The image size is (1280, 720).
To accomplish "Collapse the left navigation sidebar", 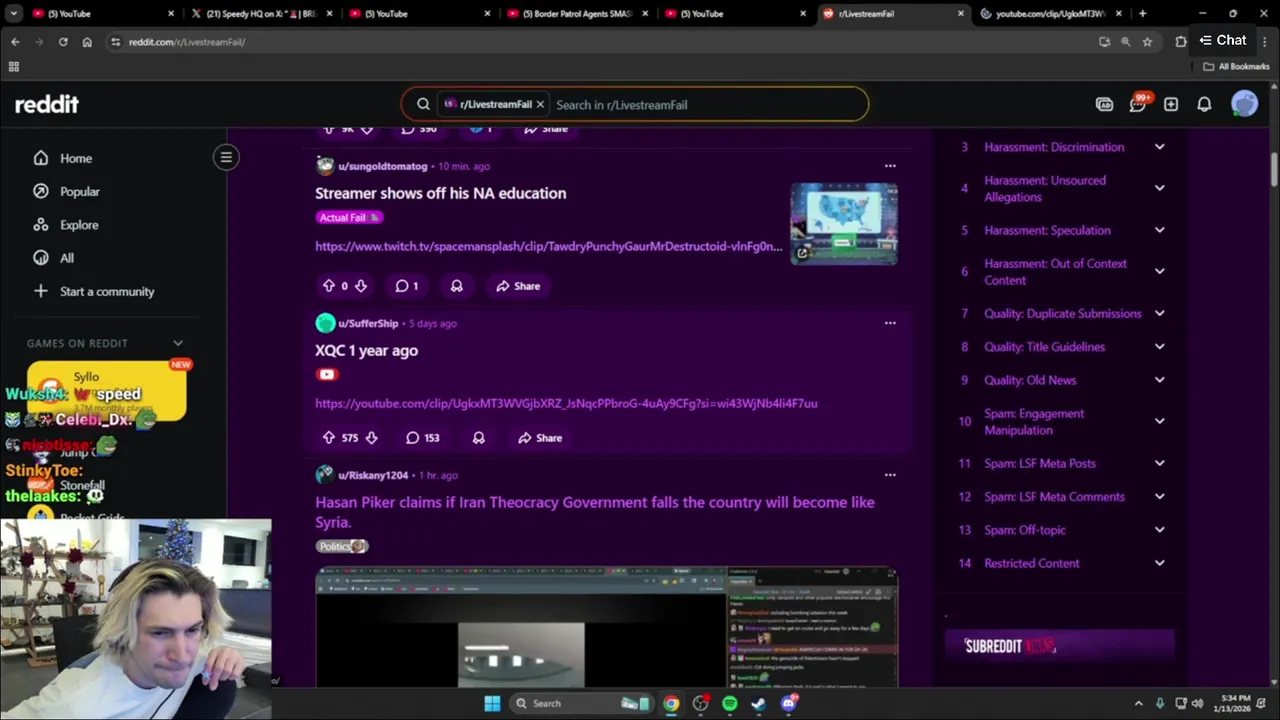I will tap(226, 157).
